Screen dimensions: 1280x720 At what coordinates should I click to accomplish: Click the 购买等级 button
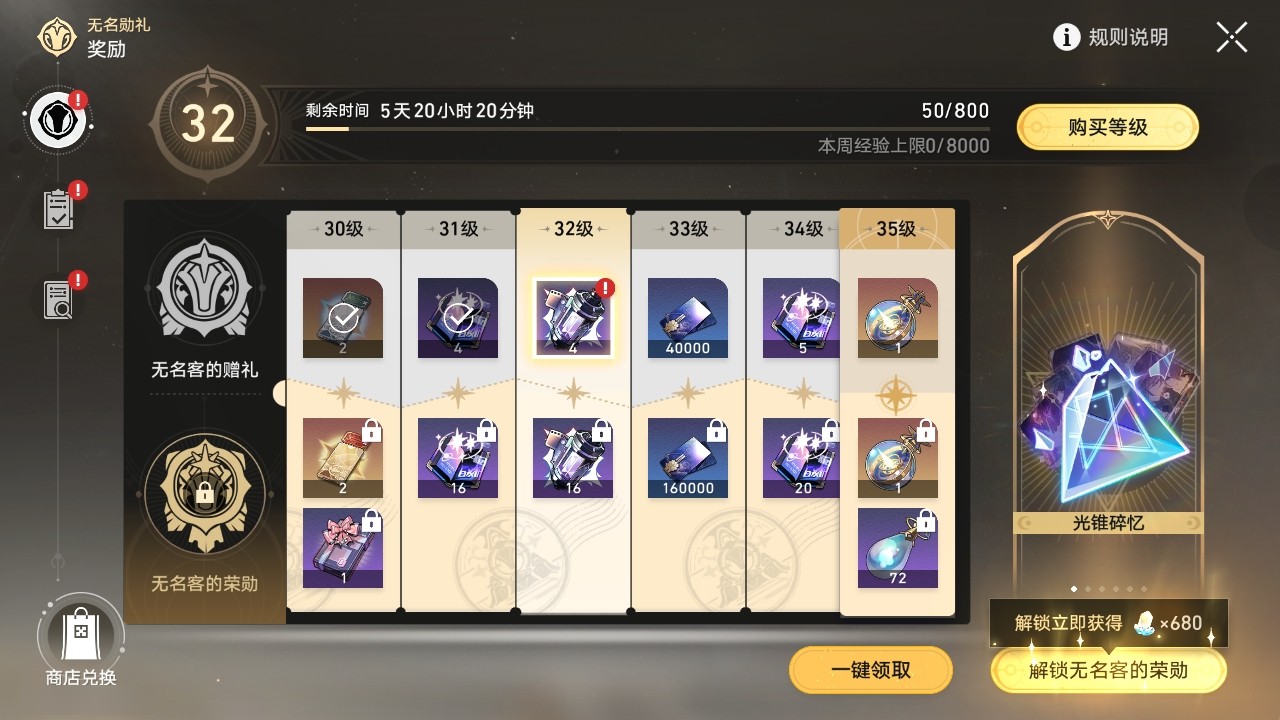coord(1107,127)
